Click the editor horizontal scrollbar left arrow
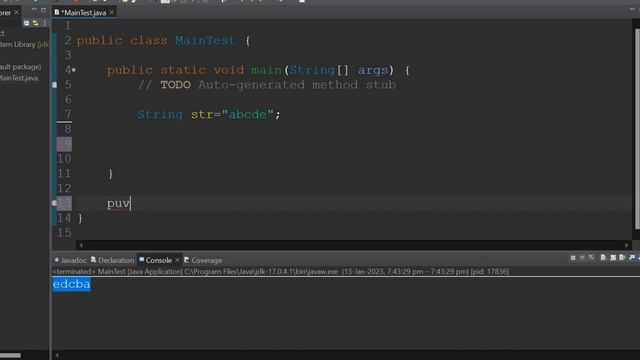 click(x=81, y=245)
